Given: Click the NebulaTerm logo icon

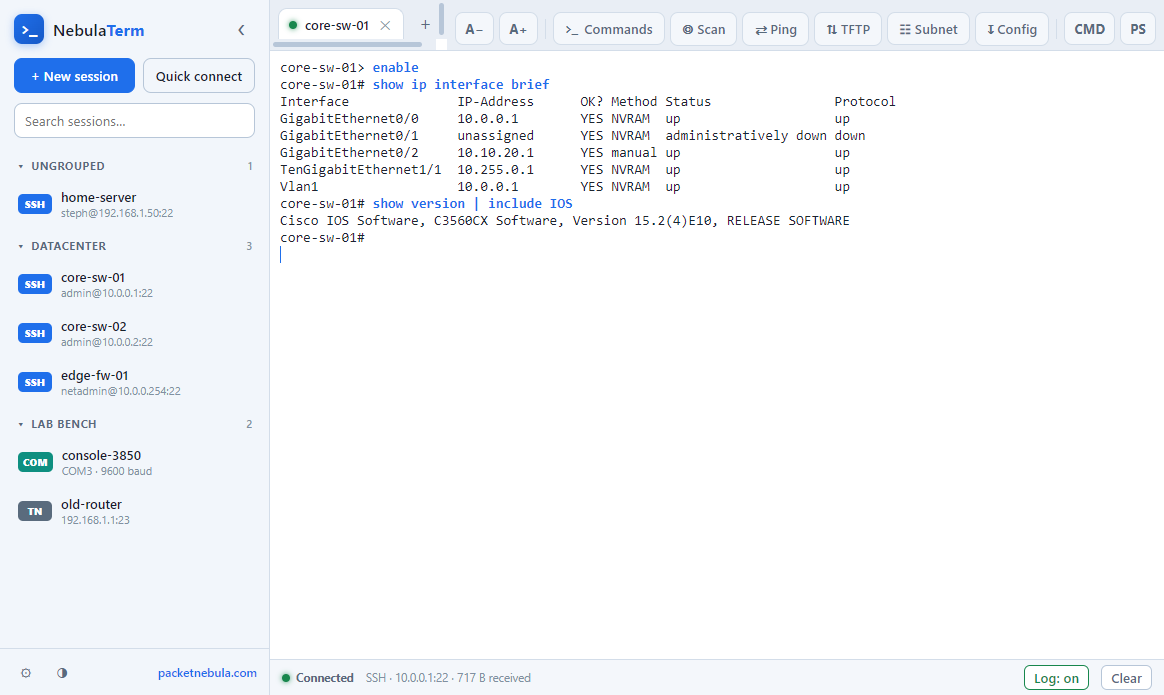Looking at the screenshot, I should point(29,30).
